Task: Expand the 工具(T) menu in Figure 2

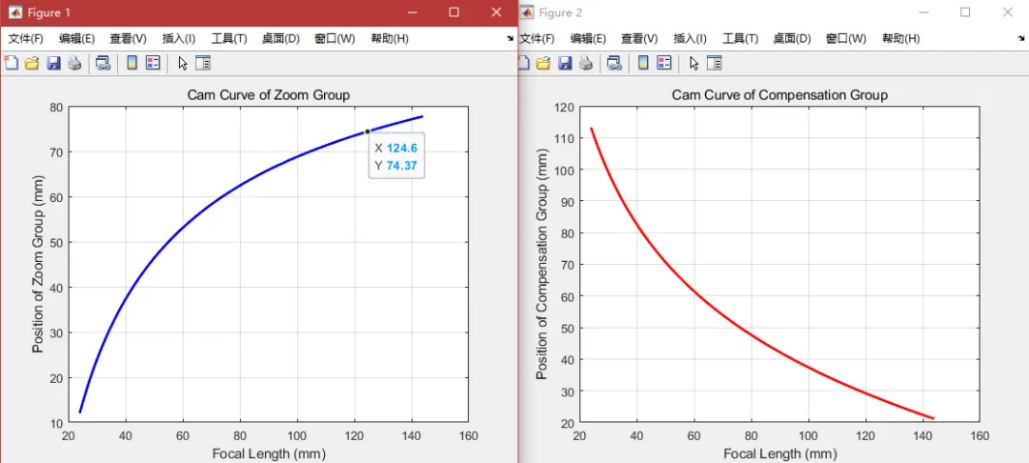Action: pyautogui.click(x=740, y=38)
